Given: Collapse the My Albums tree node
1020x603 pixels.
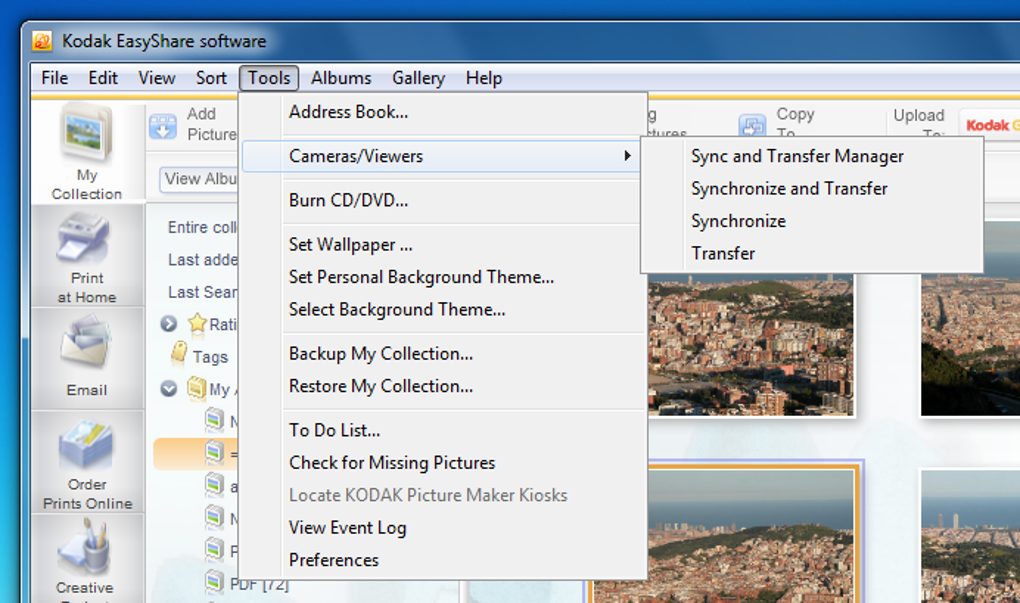Looking at the screenshot, I should pyautogui.click(x=169, y=389).
